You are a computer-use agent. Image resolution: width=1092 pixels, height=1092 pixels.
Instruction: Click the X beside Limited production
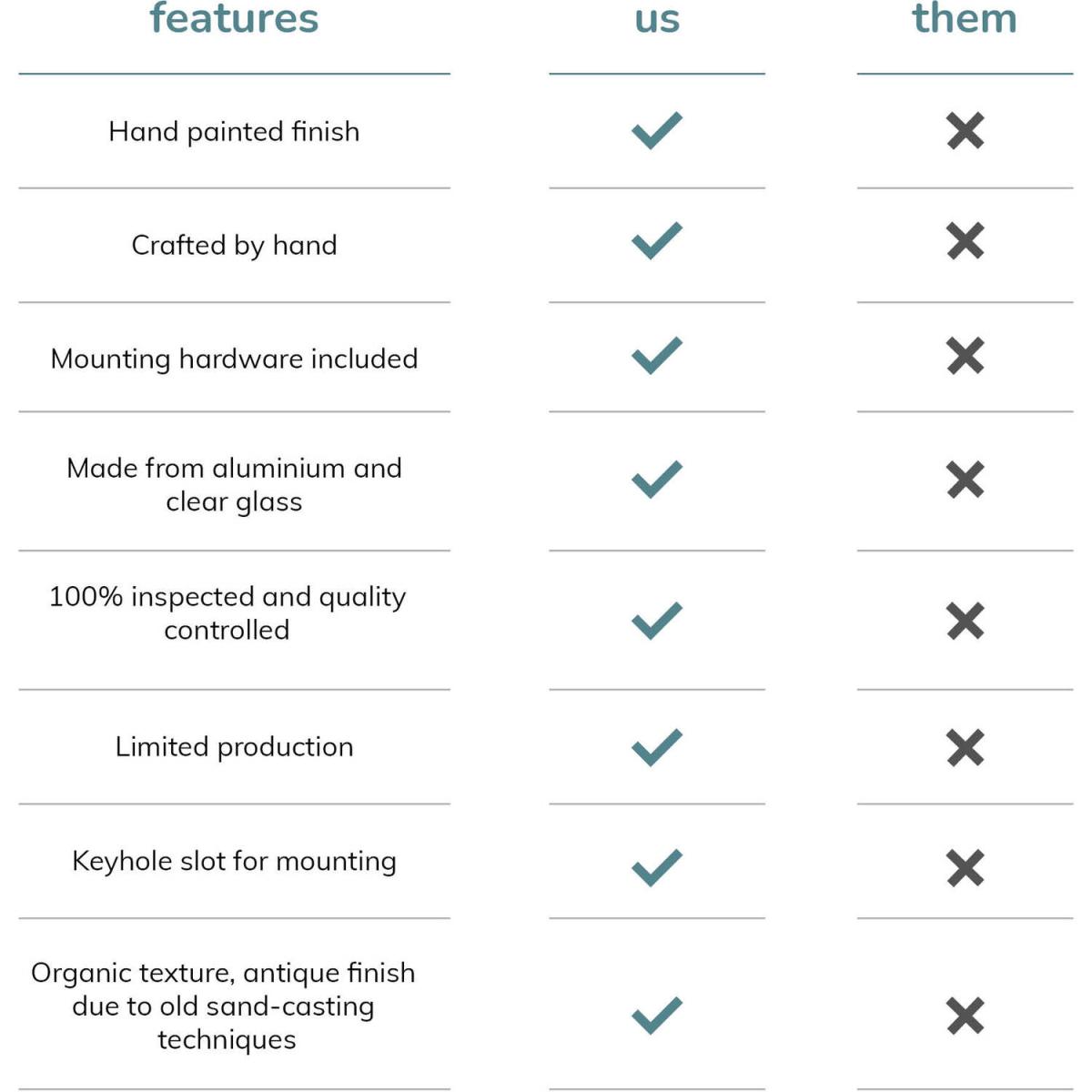pyautogui.click(x=965, y=748)
